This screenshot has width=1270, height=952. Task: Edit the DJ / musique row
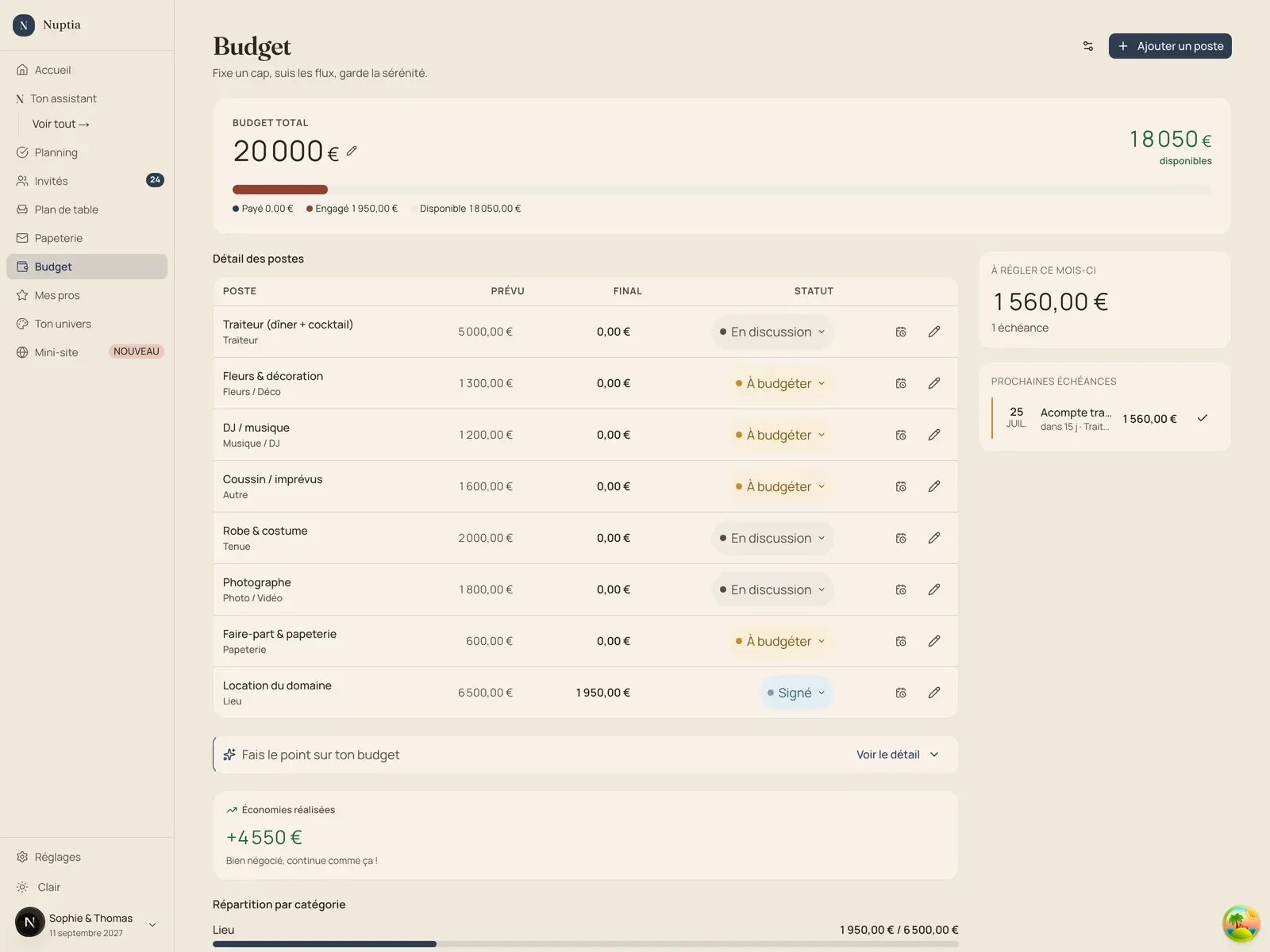[934, 435]
